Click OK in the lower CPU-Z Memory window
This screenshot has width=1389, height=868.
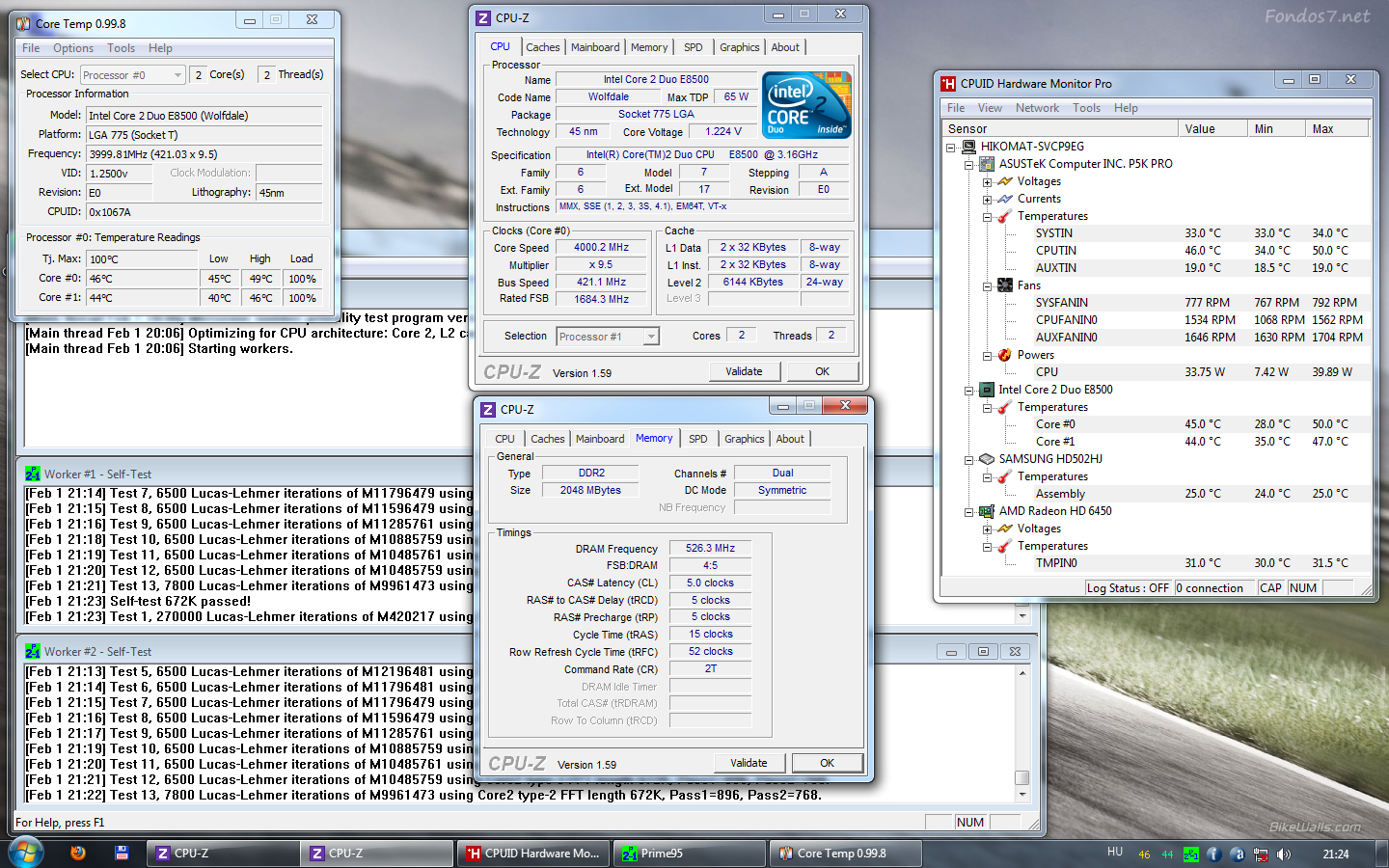pyautogui.click(x=827, y=763)
